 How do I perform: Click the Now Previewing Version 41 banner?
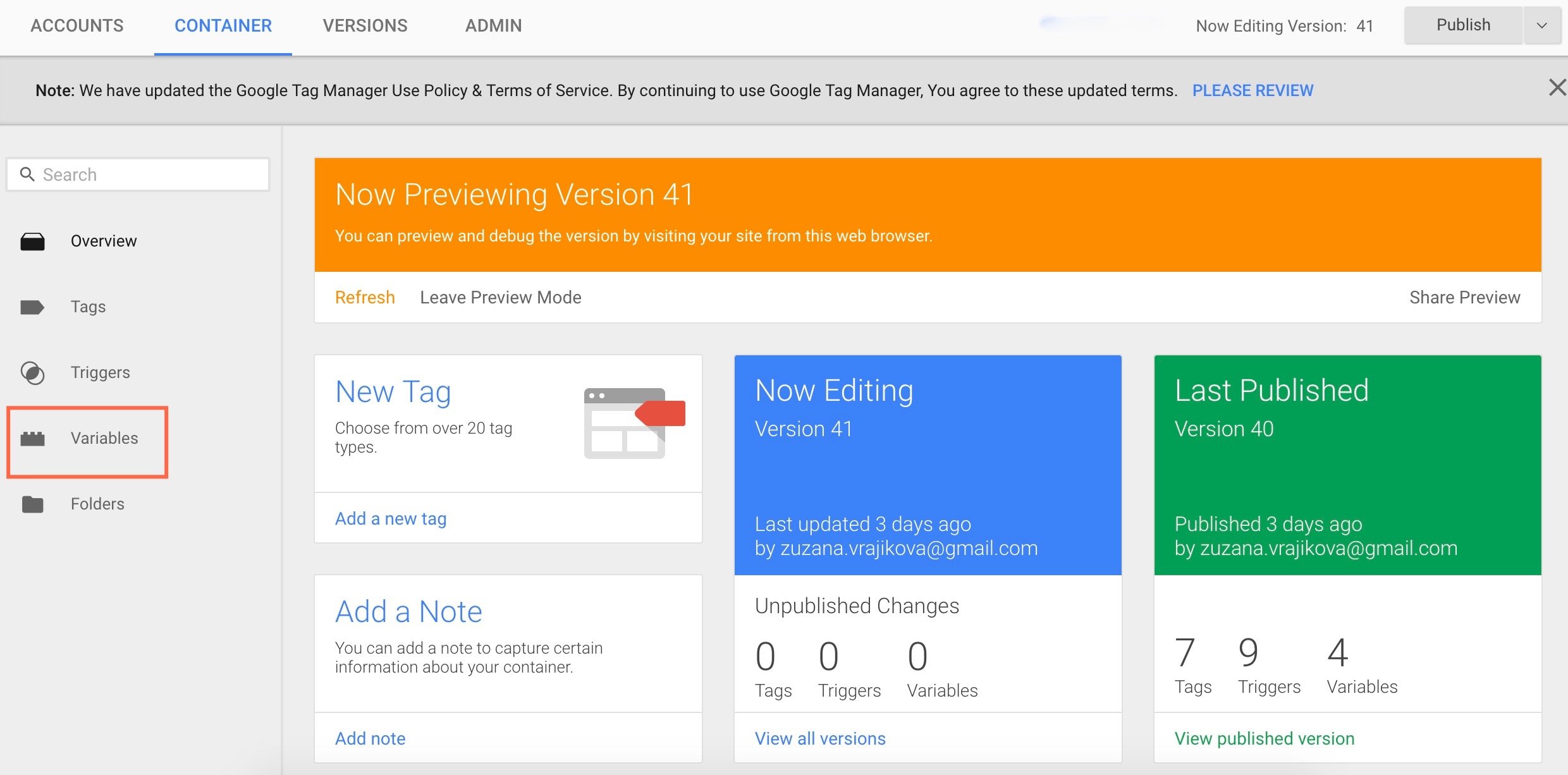click(928, 215)
